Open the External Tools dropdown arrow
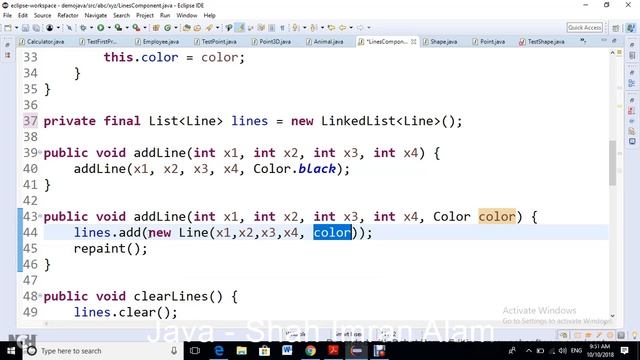This screenshot has width=640, height=360. pyautogui.click(x=145, y=28)
